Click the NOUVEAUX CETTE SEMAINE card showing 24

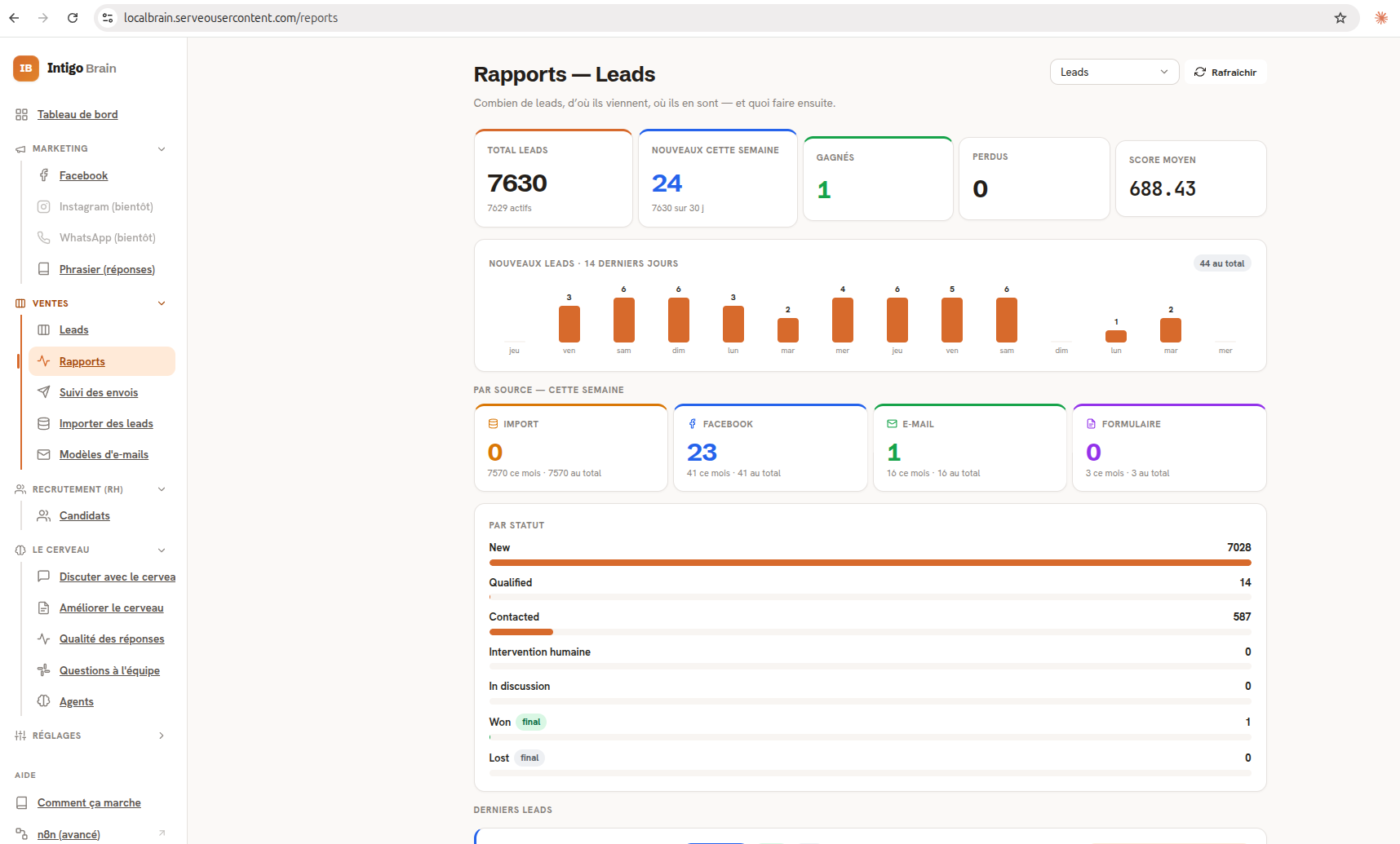coord(717,178)
